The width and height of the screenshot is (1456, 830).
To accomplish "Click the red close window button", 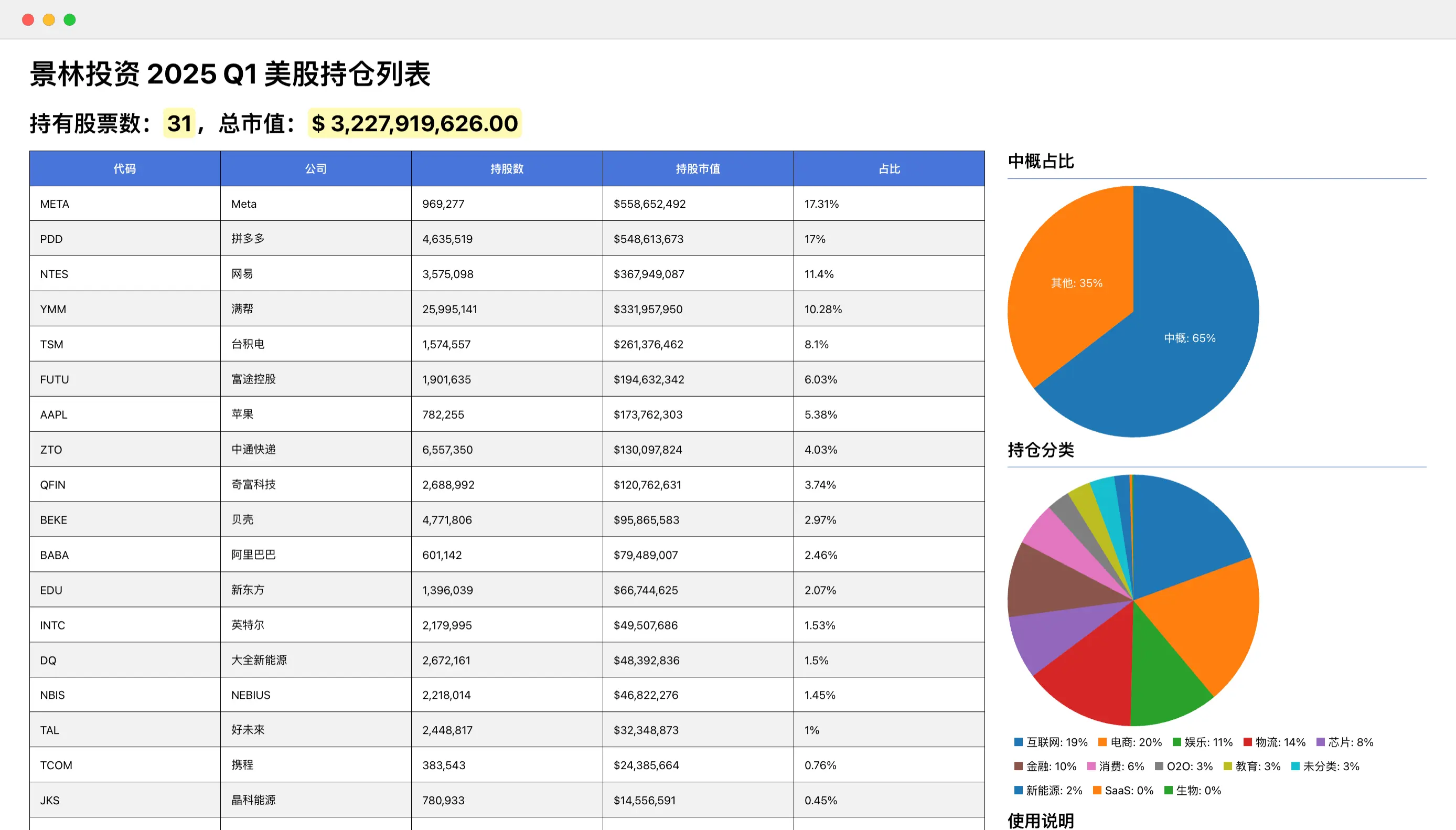I will pyautogui.click(x=28, y=20).
